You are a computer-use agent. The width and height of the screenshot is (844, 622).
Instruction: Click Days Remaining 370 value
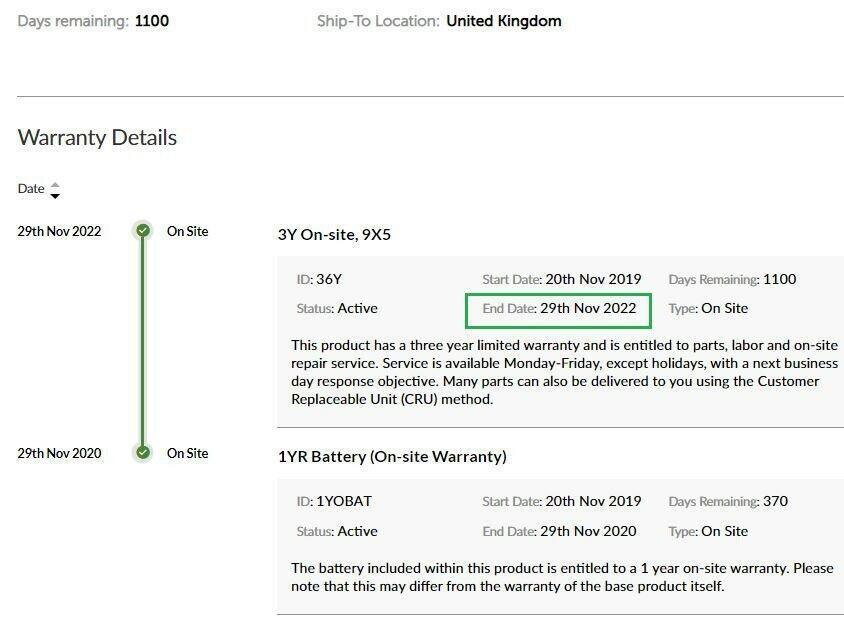776,501
